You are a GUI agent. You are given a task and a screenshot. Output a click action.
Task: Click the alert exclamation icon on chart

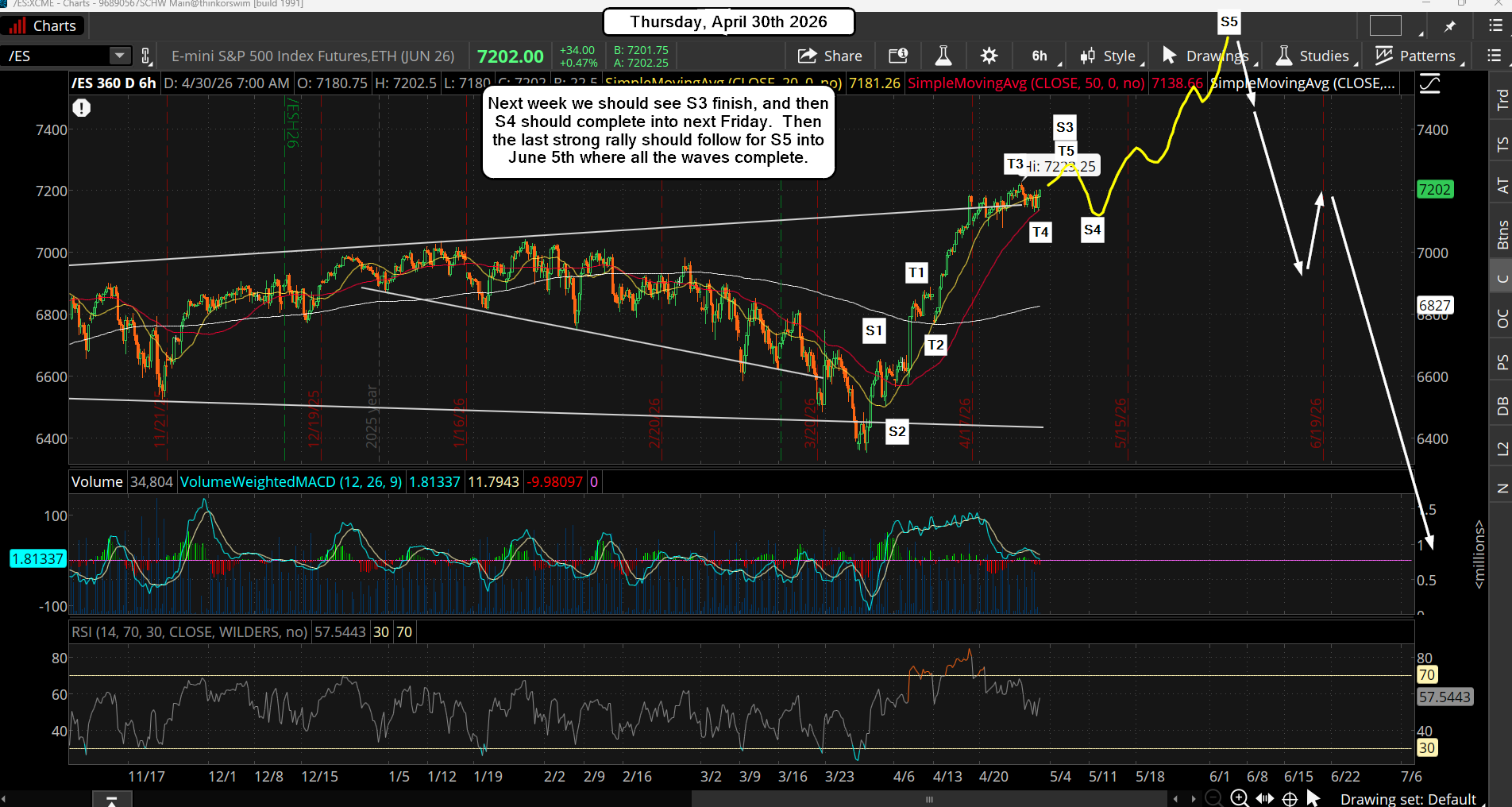pyautogui.click(x=82, y=108)
